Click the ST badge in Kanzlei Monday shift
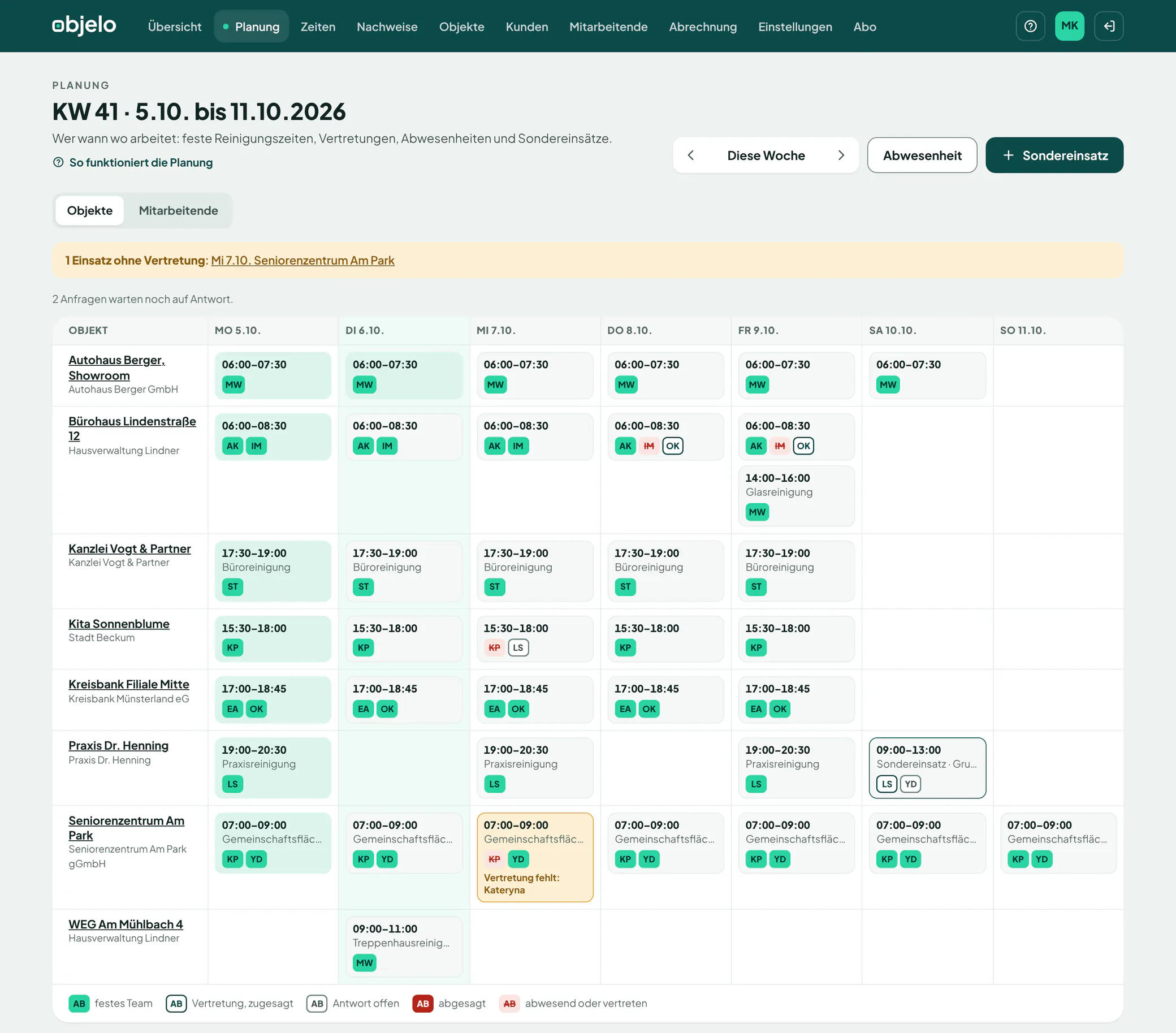The height and width of the screenshot is (1033, 1176). click(232, 587)
